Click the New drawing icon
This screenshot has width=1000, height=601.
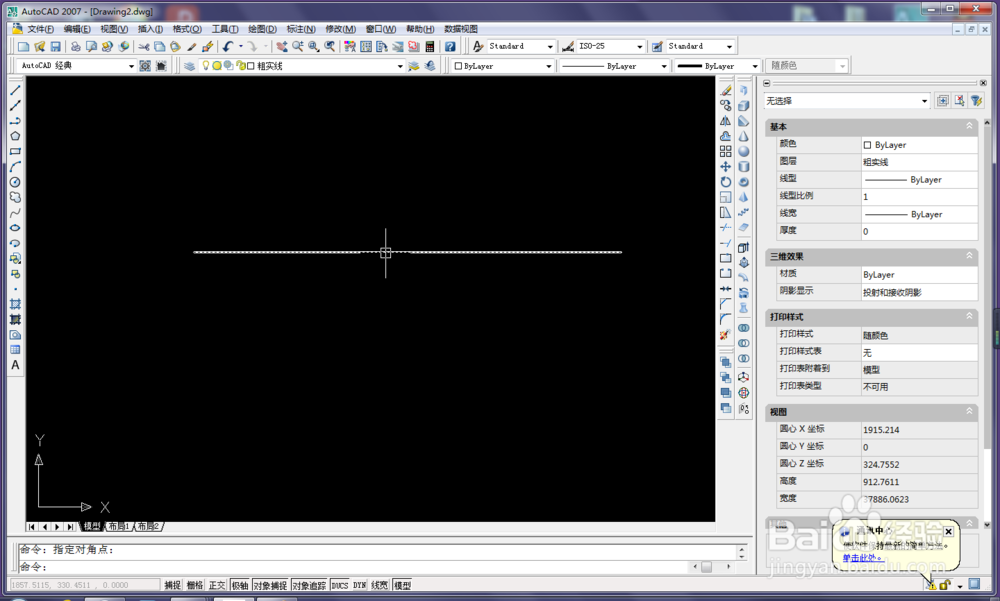click(24, 47)
